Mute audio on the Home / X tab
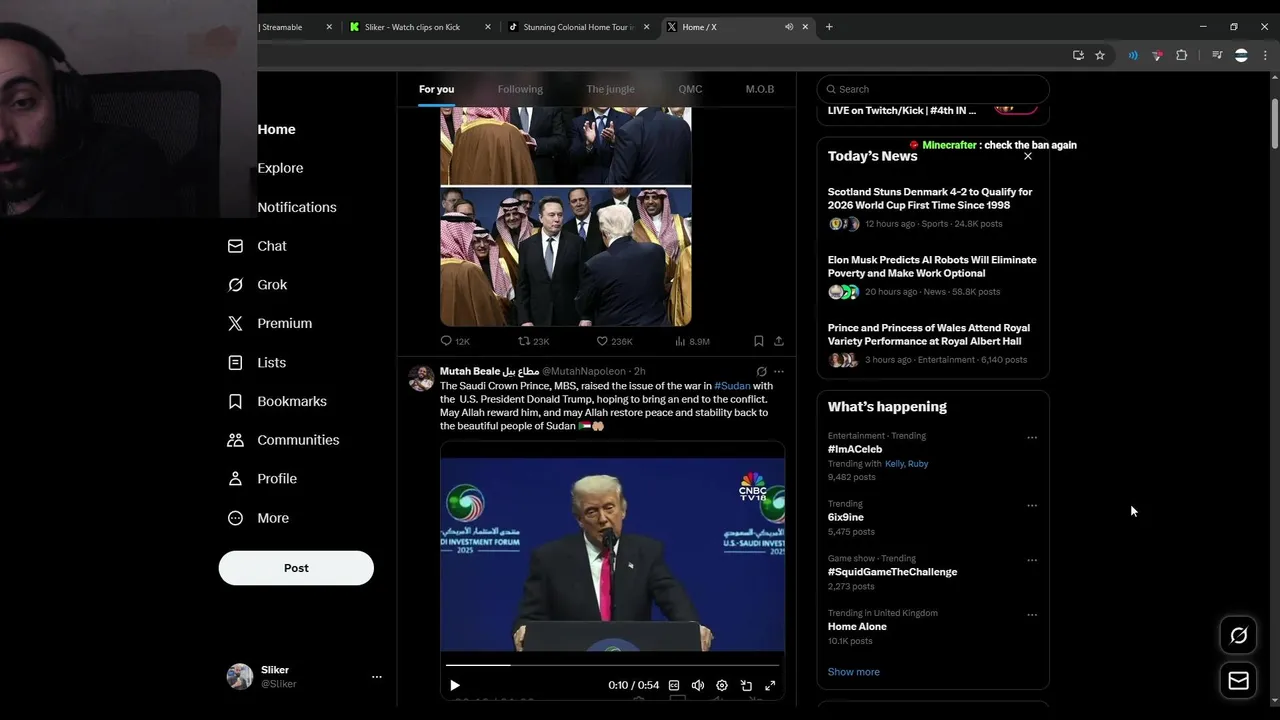This screenshot has width=1280, height=720. (789, 27)
